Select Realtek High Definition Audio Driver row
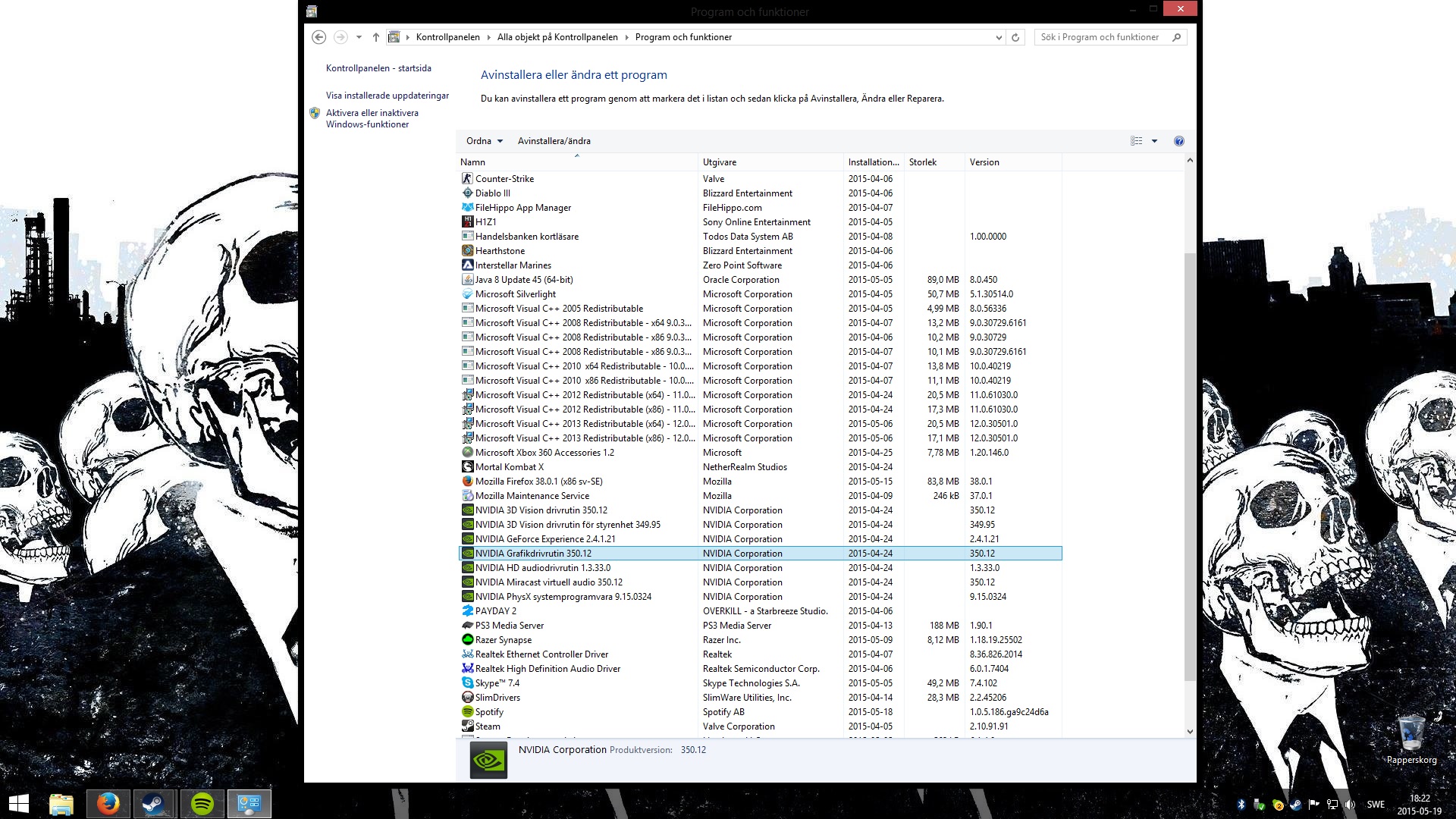 [760, 669]
